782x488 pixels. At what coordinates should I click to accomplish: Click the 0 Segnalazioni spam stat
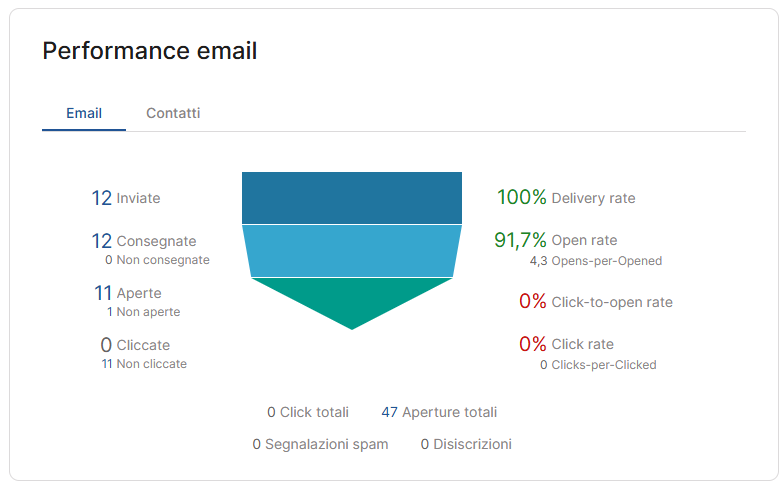(320, 444)
